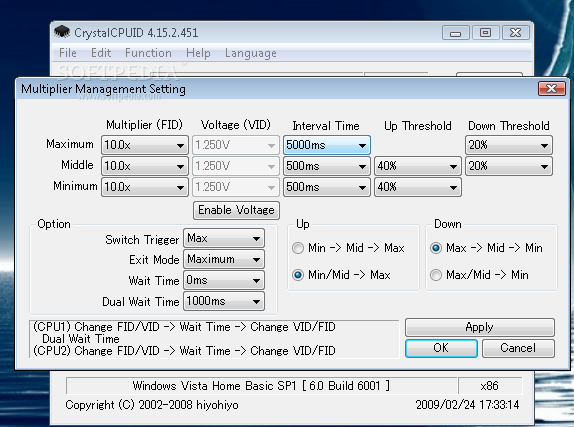Expand Minimum Multiplier (FID) dropdown
Screen dimensions: 574x427
tap(145, 187)
